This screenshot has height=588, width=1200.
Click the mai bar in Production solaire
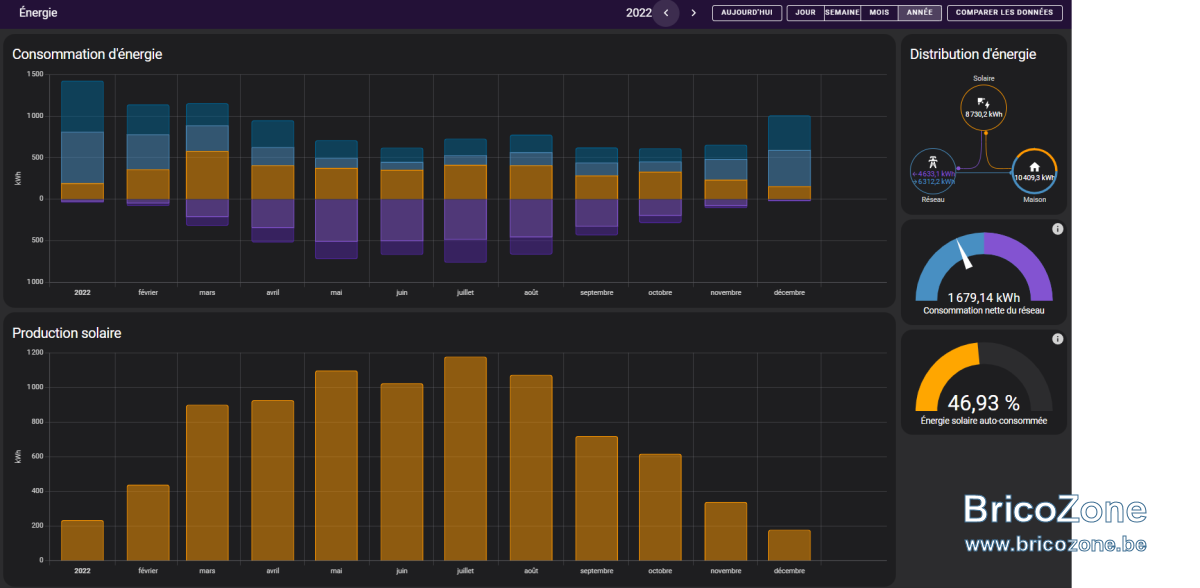coord(336,466)
